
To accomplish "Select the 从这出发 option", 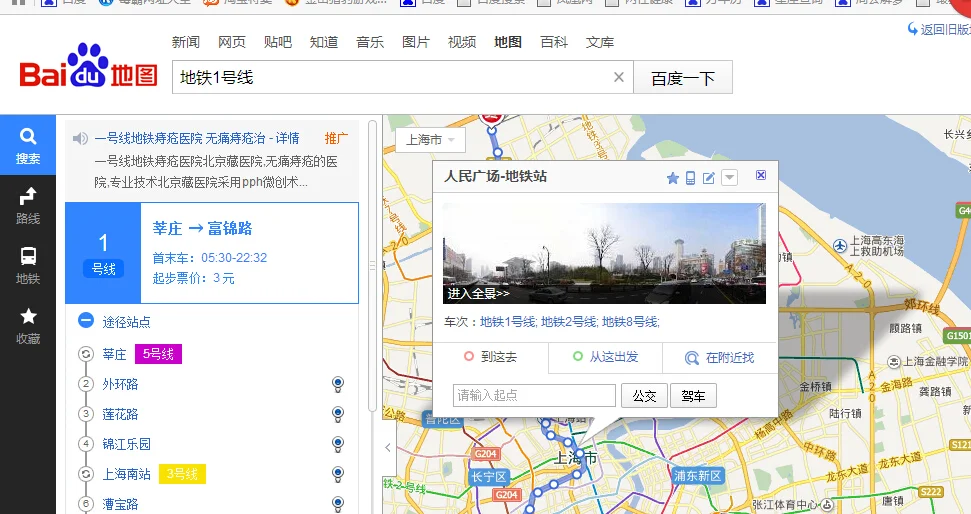I will point(606,357).
